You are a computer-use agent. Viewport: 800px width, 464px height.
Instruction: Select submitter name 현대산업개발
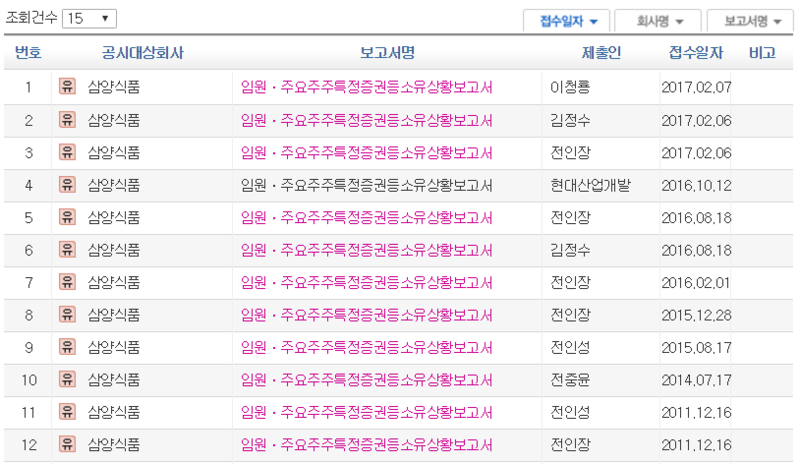590,185
